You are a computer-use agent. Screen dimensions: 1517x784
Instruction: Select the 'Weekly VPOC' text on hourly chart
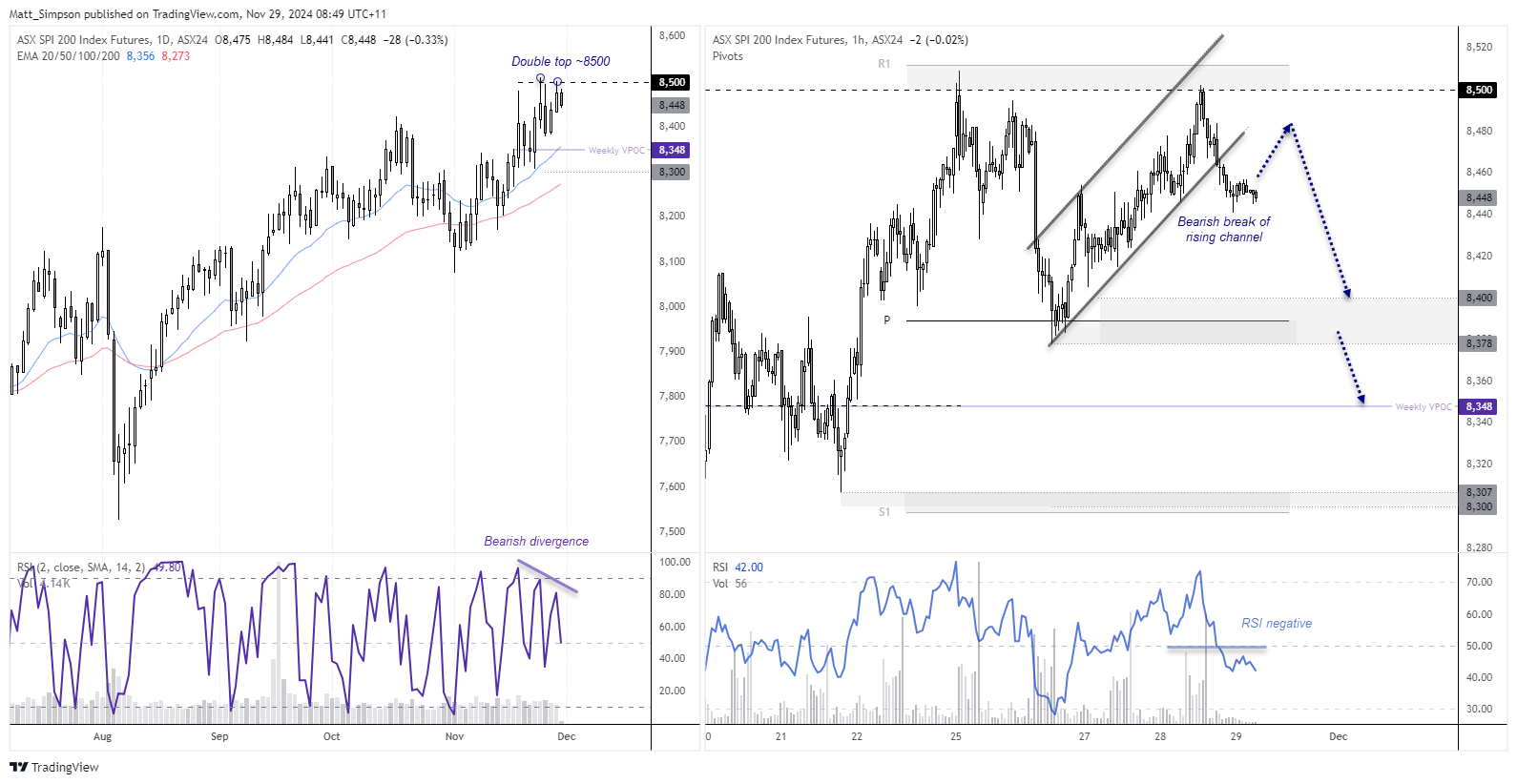[1423, 407]
